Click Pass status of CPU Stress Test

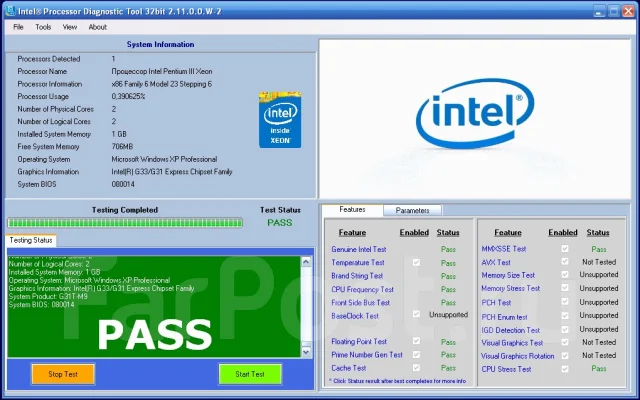click(x=599, y=369)
